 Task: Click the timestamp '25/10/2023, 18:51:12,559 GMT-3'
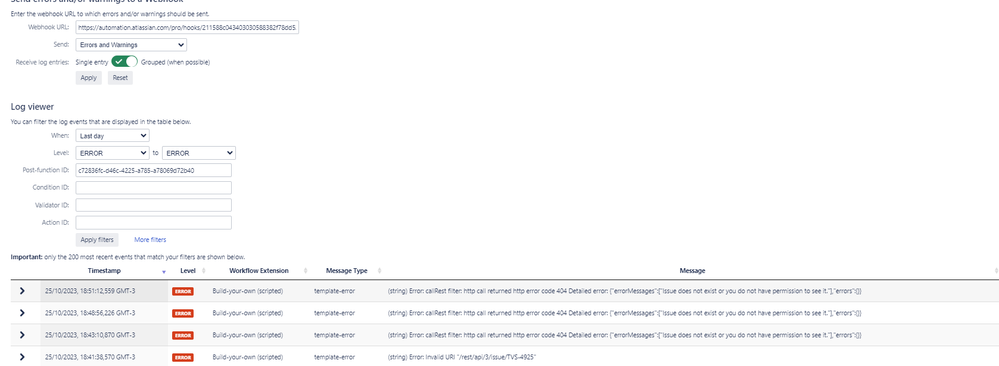90,291
